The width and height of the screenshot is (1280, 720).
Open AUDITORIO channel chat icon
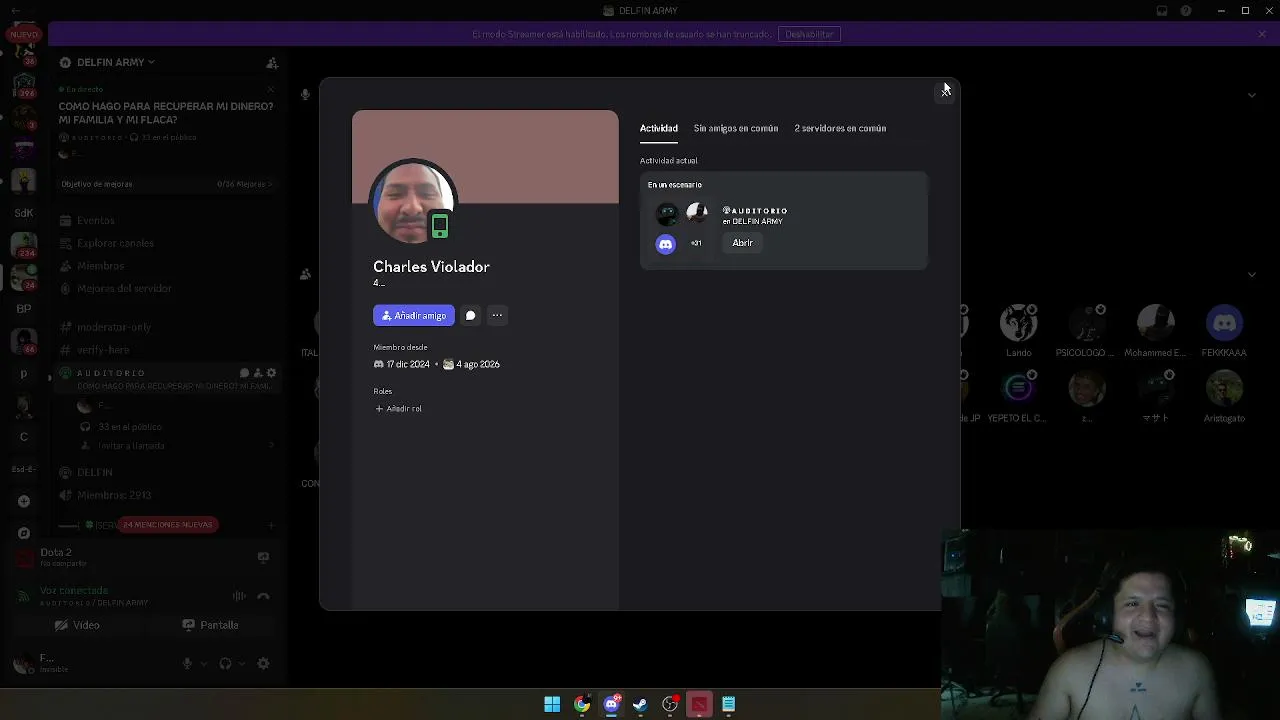245,373
